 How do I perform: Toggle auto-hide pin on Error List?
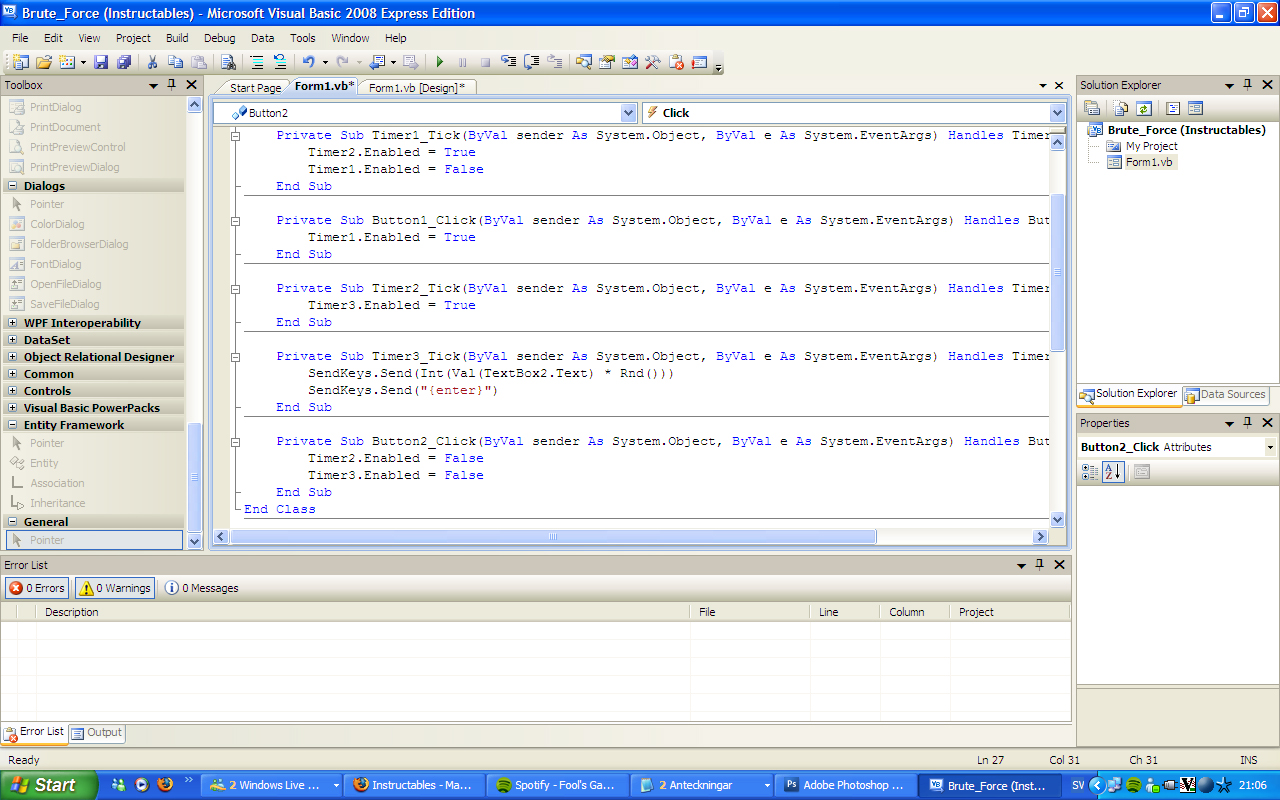tap(1040, 565)
